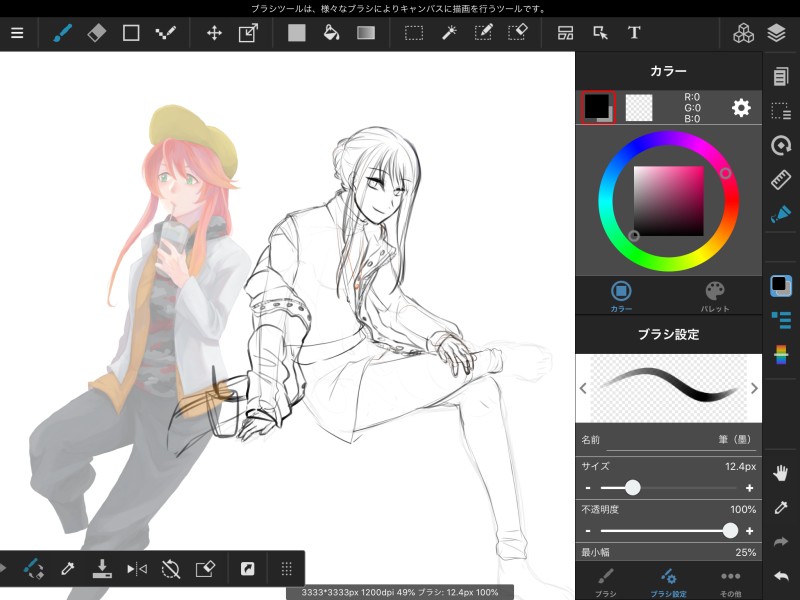Screen dimensions: 800x600
Task: Open the Layers panel icon
Action: (x=777, y=32)
